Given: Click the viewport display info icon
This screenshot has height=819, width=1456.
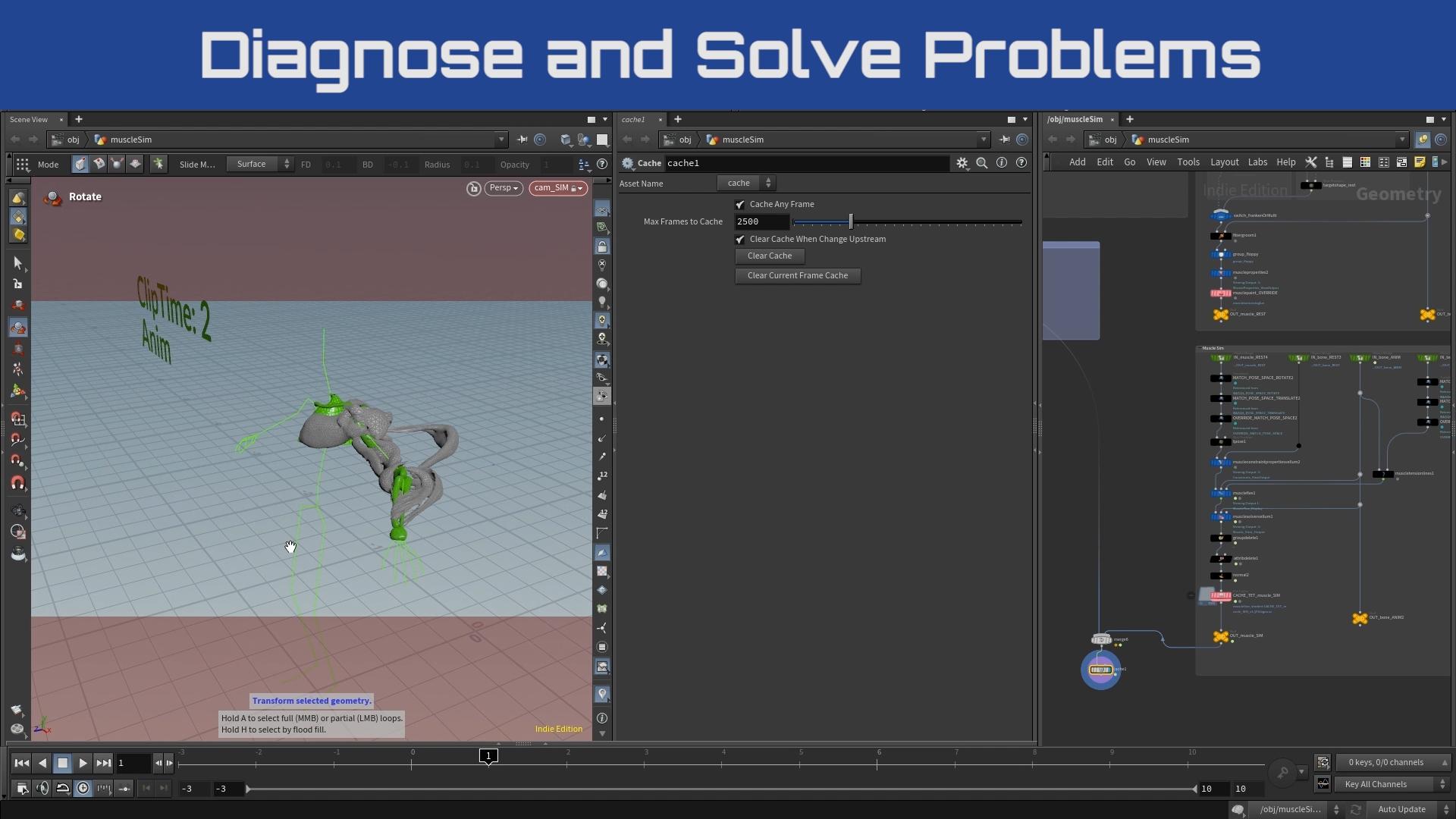Looking at the screenshot, I should click(602, 718).
